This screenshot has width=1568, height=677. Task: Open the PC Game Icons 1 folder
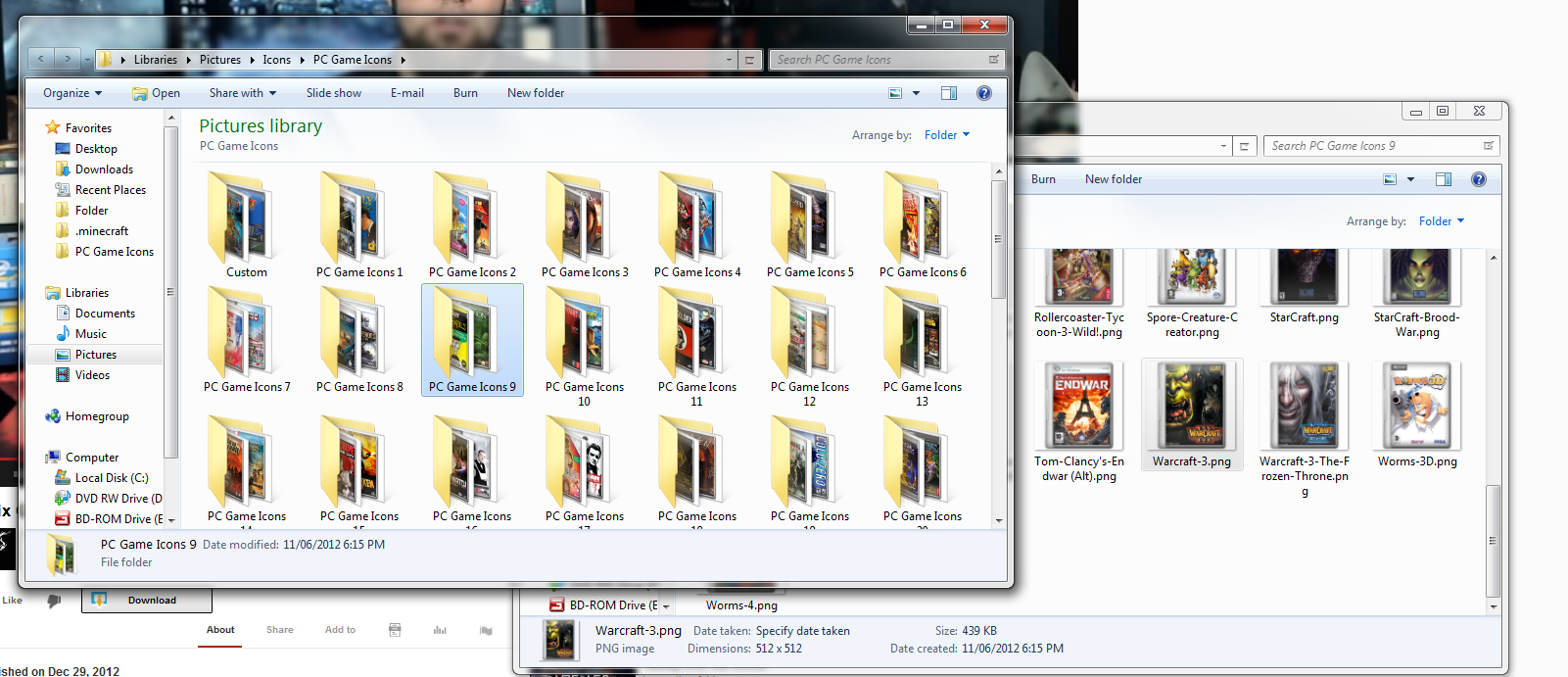pos(359,225)
